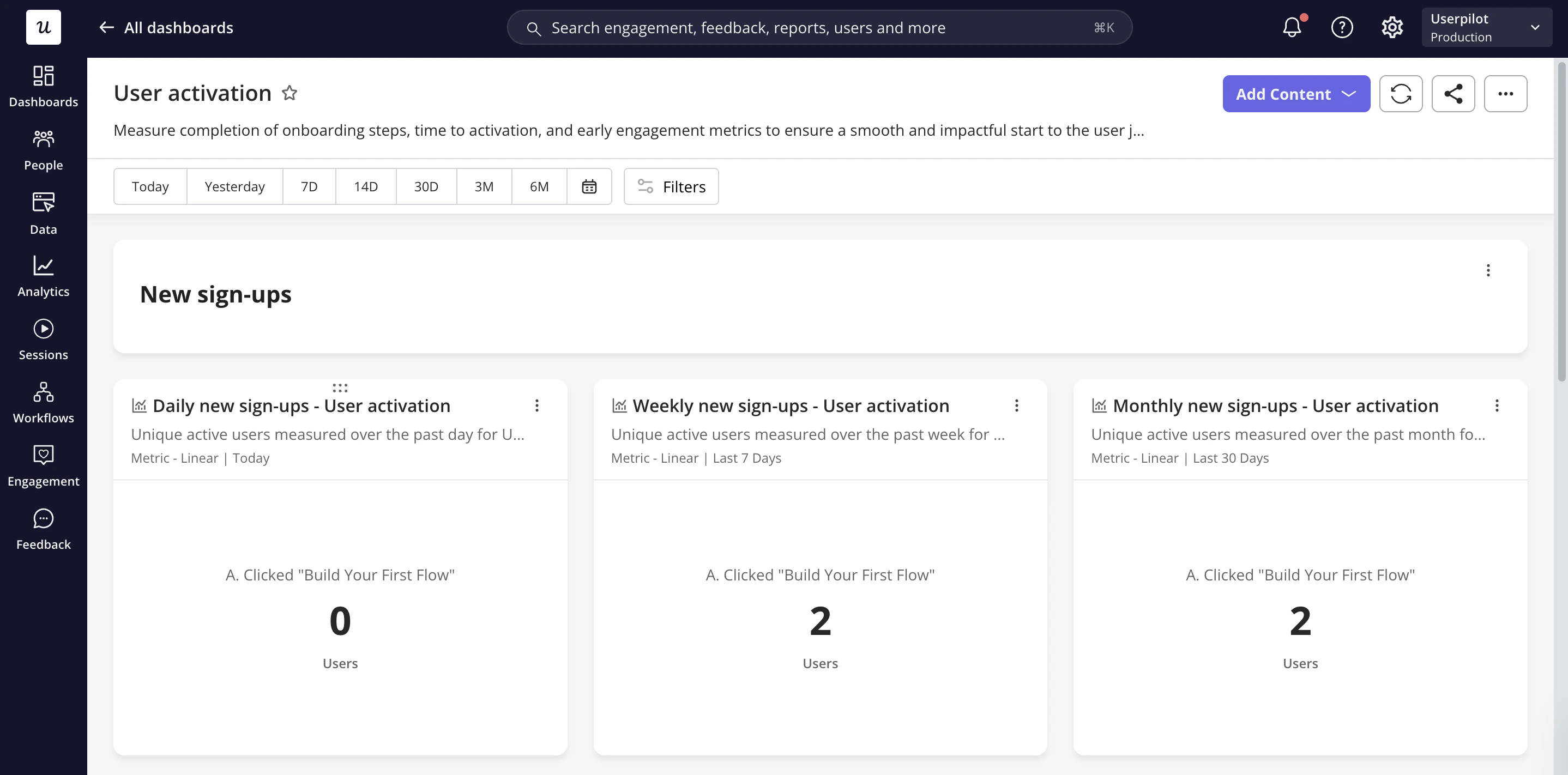The width and height of the screenshot is (1568, 775).
Task: Open the notifications bell
Action: click(1292, 27)
